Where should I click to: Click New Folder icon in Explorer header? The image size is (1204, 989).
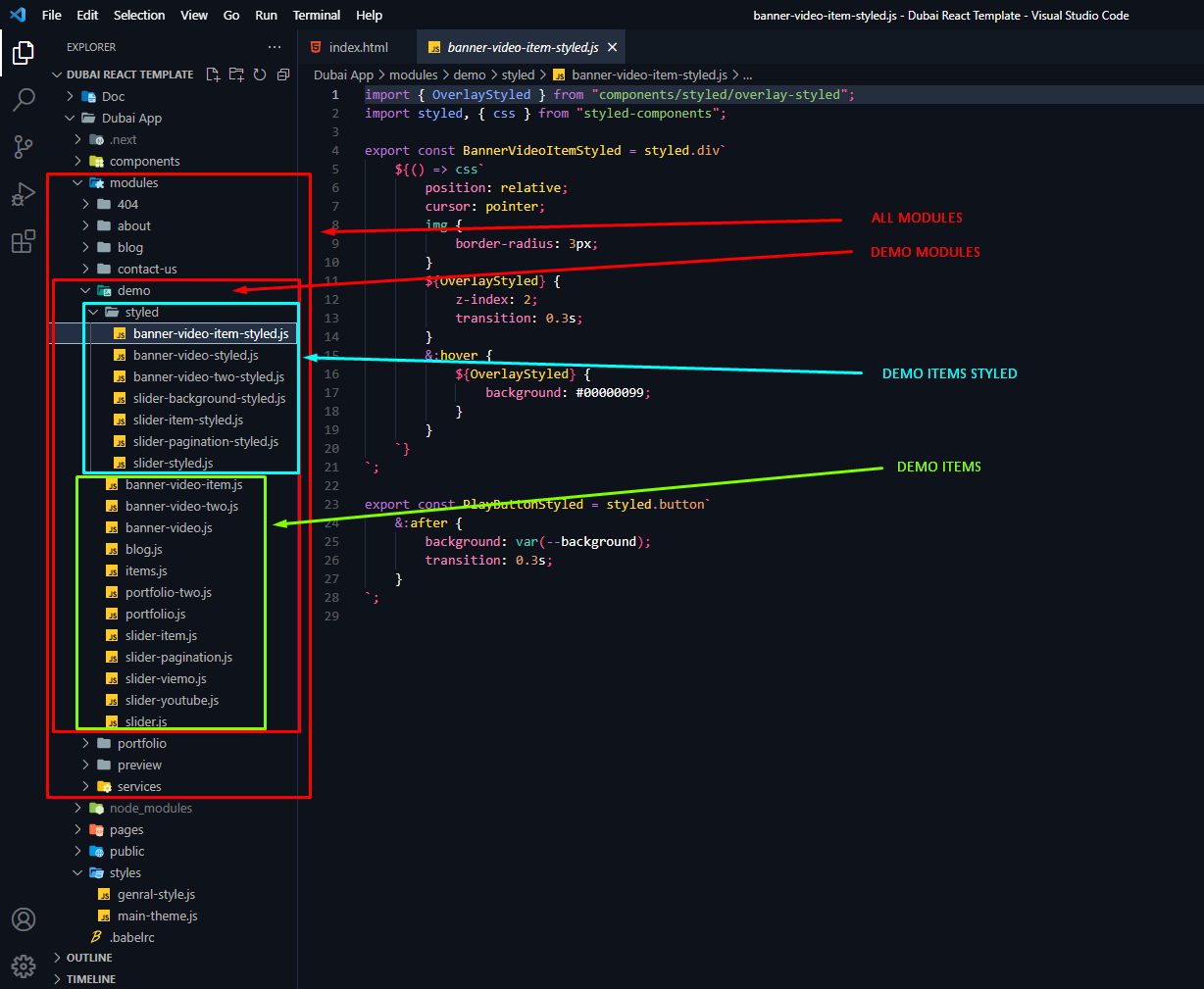point(236,74)
